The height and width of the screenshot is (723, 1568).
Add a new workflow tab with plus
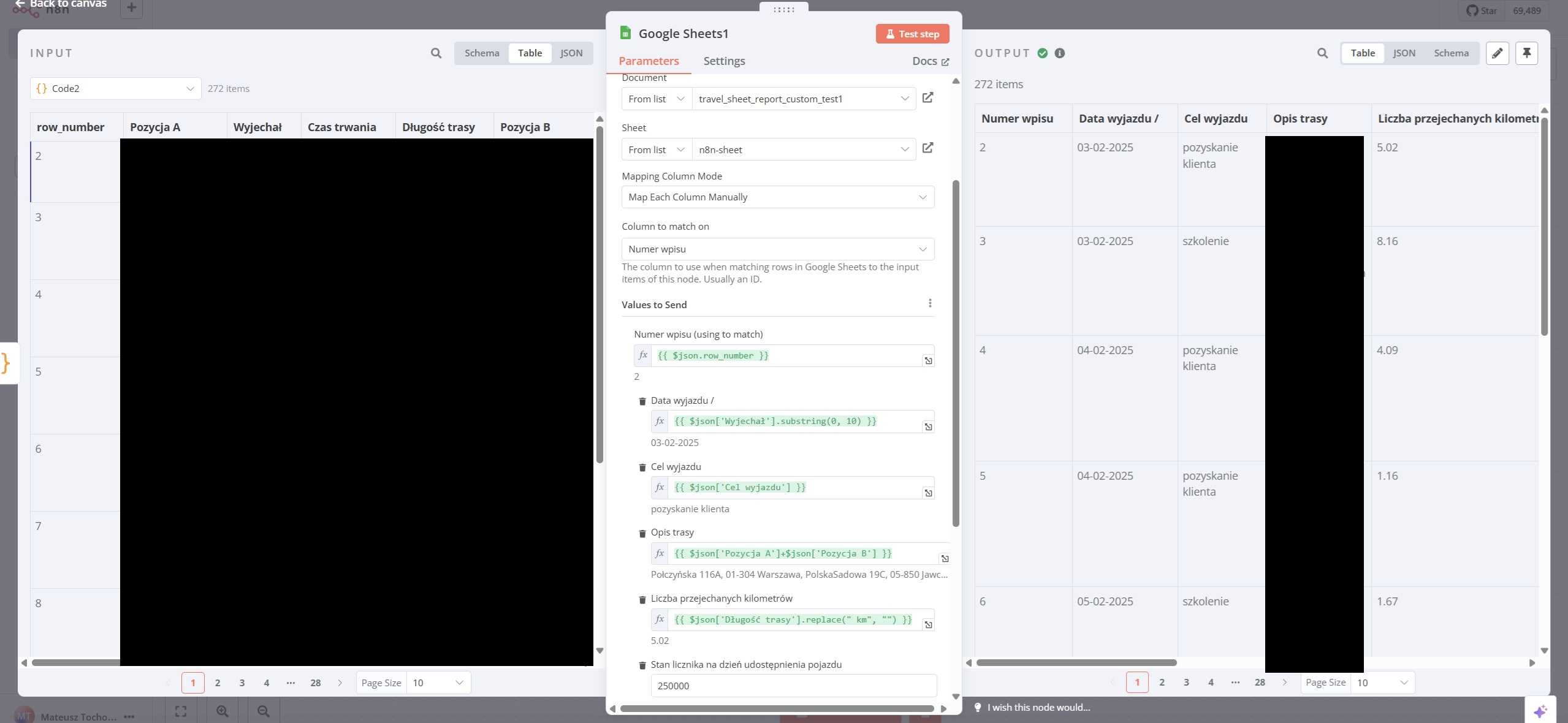tap(131, 8)
